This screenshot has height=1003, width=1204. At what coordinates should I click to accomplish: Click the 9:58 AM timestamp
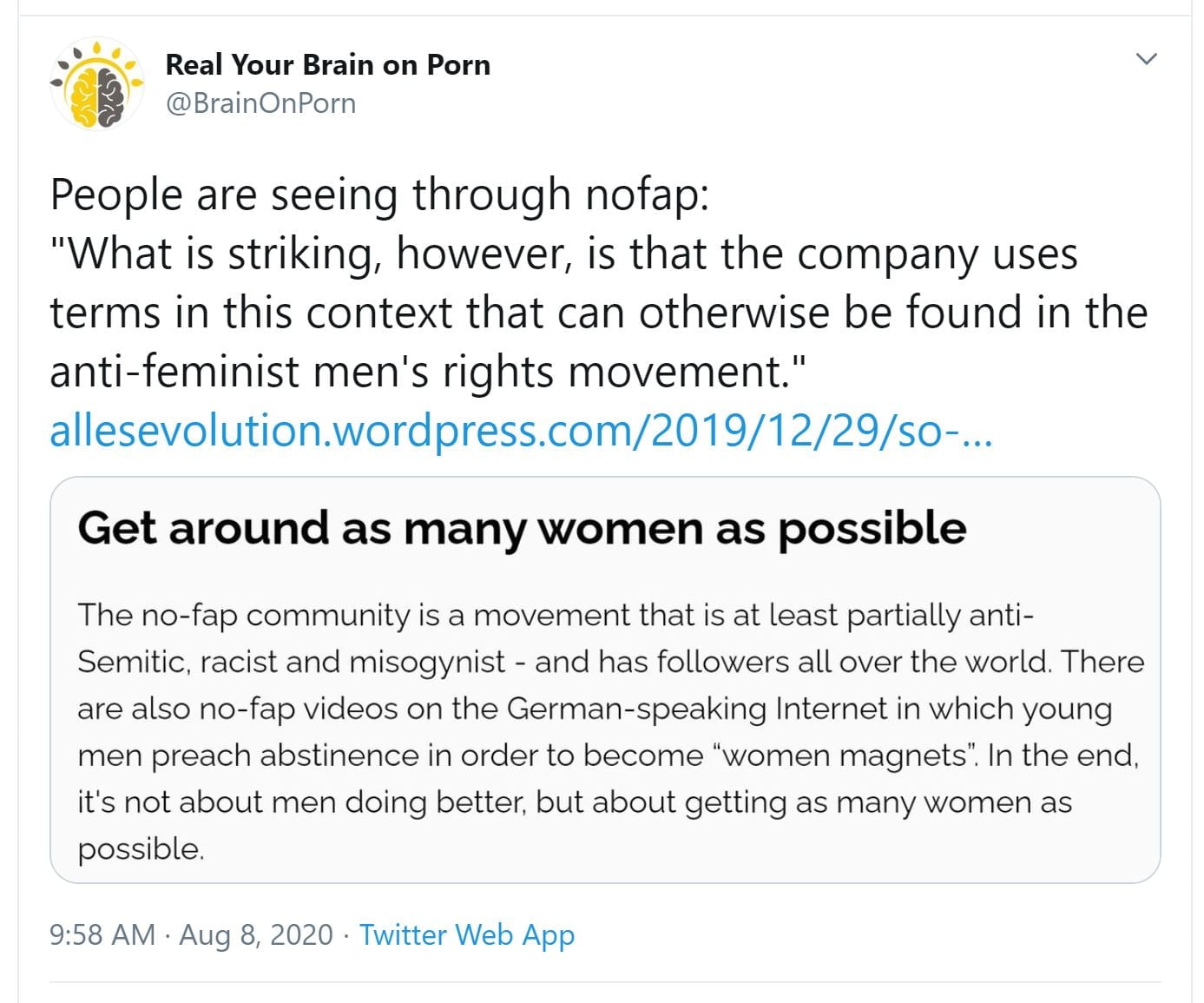[x=102, y=934]
